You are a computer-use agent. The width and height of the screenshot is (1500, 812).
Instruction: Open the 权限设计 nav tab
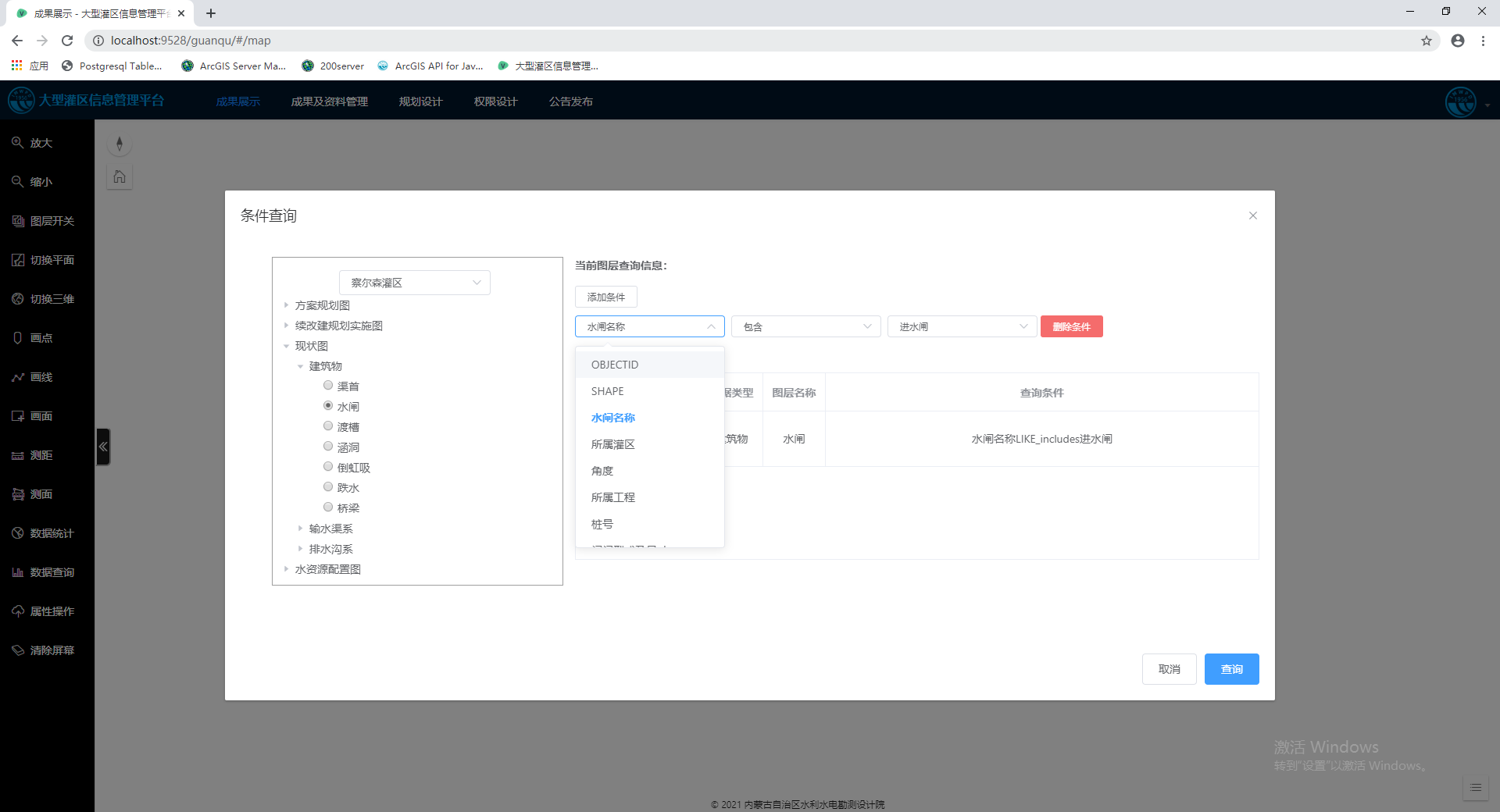[x=496, y=101]
